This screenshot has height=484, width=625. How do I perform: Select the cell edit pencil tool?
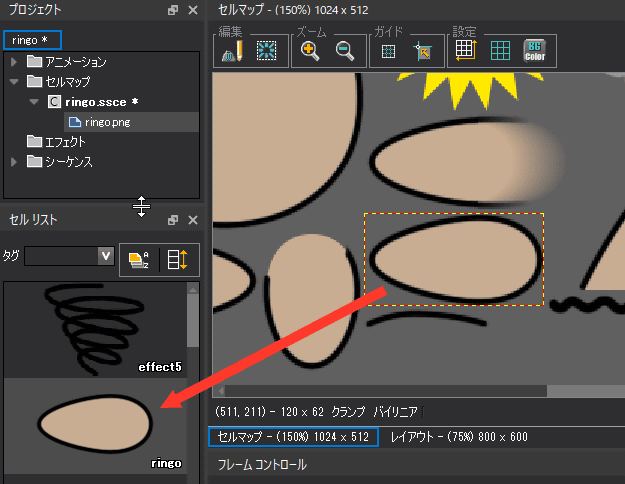click(x=232, y=51)
